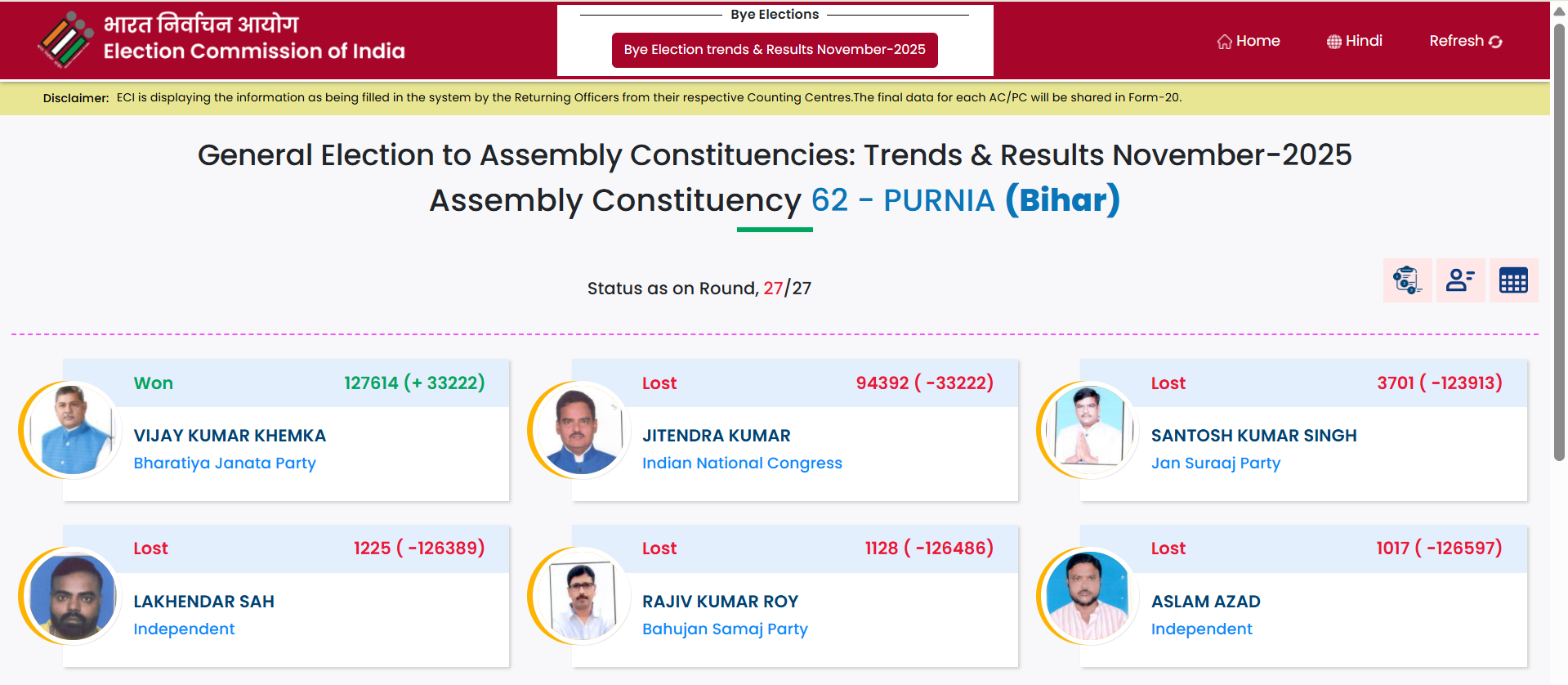Click Santosh Kumar Singh's photo

1090,430
